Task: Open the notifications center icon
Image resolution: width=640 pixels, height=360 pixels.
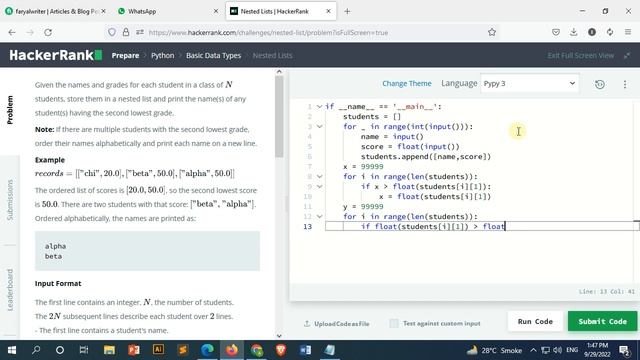Action: tap(624, 350)
